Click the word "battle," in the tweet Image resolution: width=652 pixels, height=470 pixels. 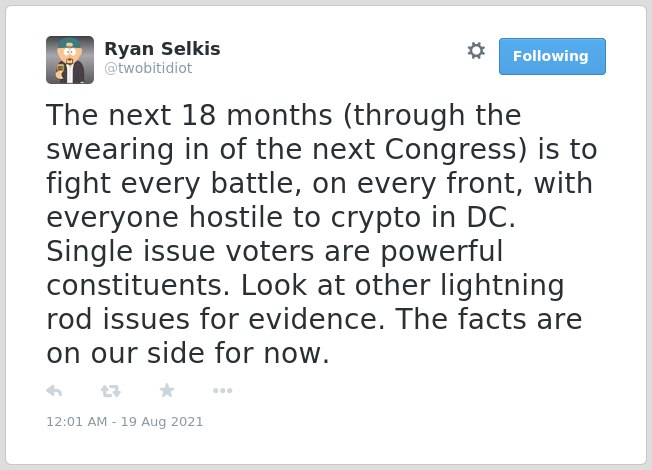(256, 183)
